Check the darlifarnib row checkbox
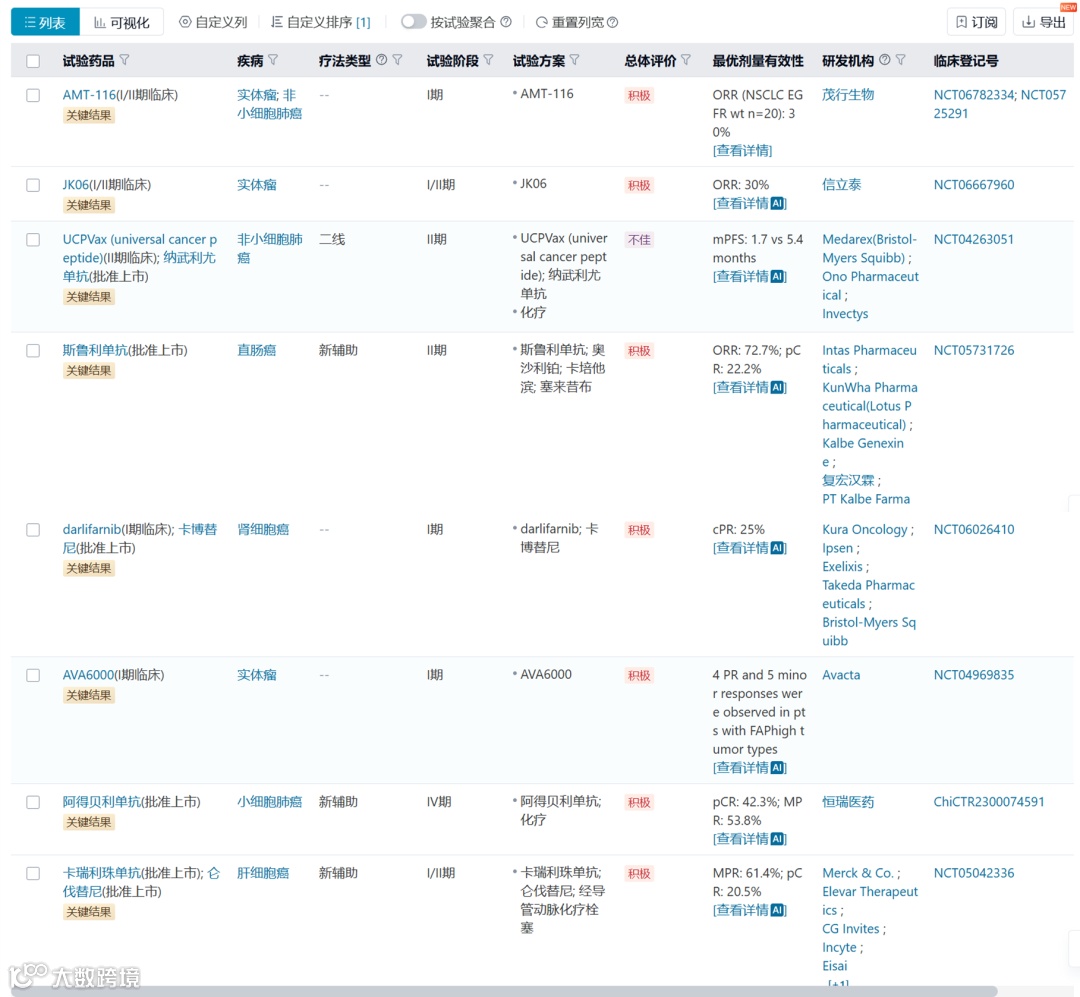The height and width of the screenshot is (997, 1080). [x=33, y=529]
